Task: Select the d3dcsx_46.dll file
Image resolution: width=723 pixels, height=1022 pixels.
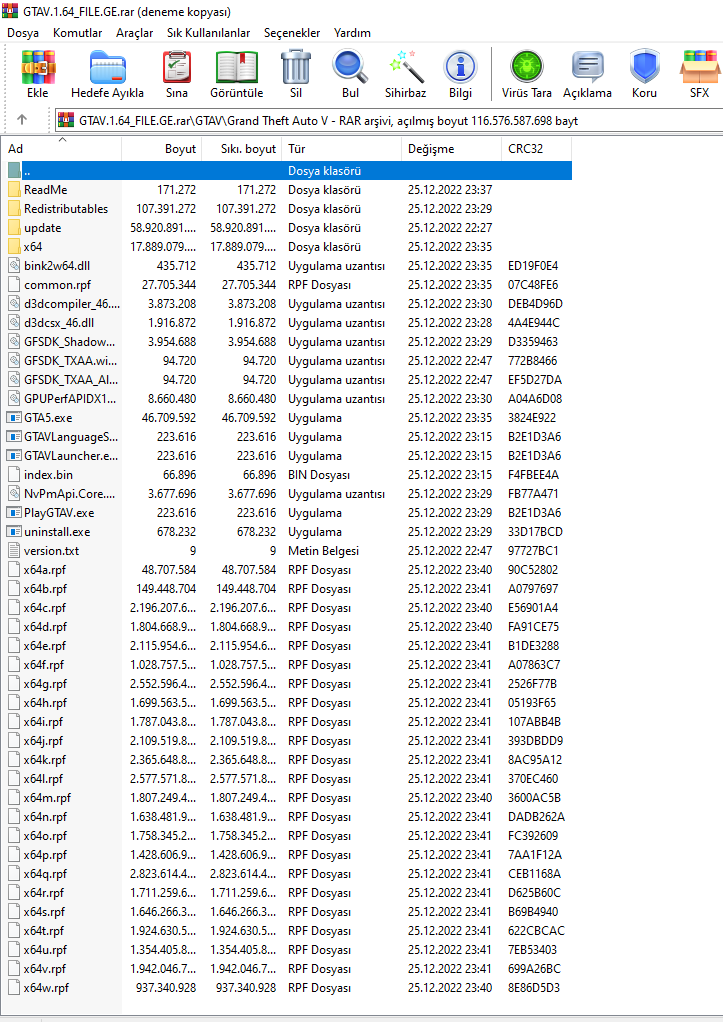Action: [x=59, y=323]
